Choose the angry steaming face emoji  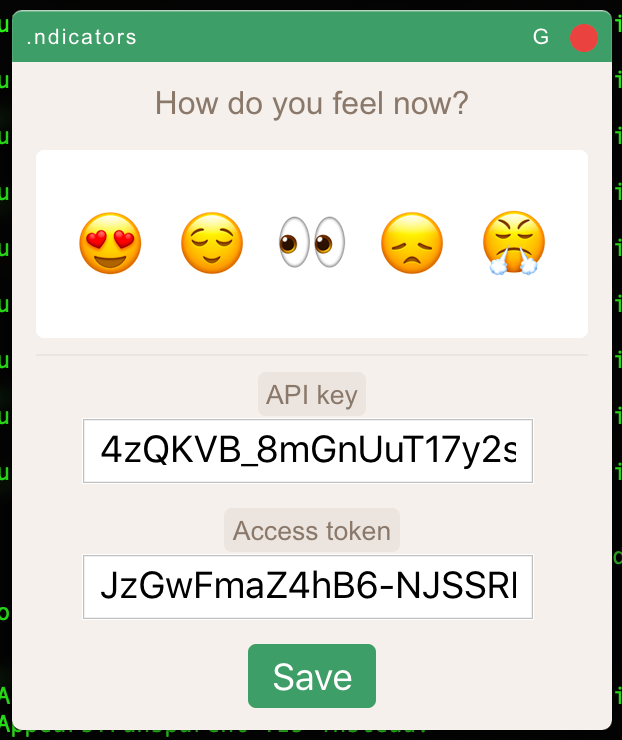514,243
